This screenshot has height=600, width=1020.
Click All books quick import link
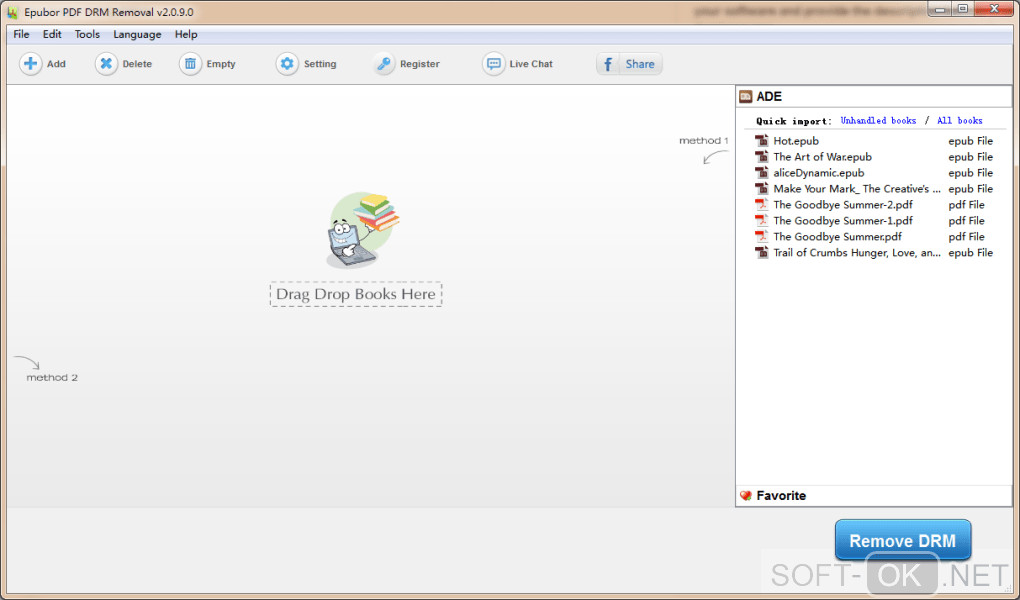(x=960, y=121)
